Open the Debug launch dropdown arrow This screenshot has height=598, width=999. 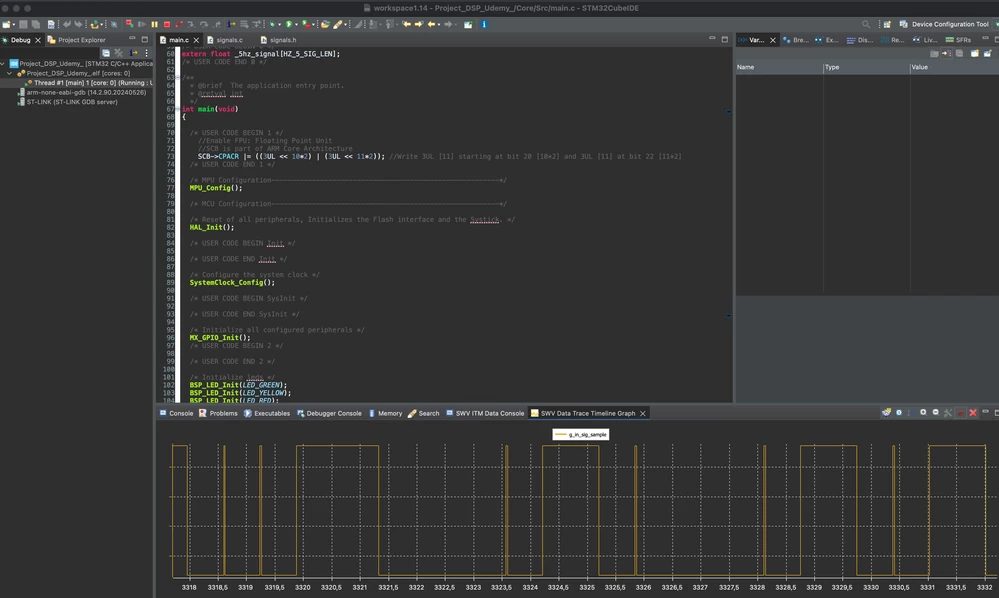(x=280, y=25)
